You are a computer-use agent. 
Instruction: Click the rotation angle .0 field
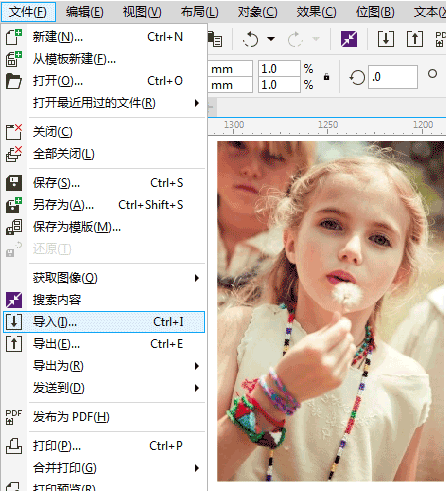tap(393, 77)
